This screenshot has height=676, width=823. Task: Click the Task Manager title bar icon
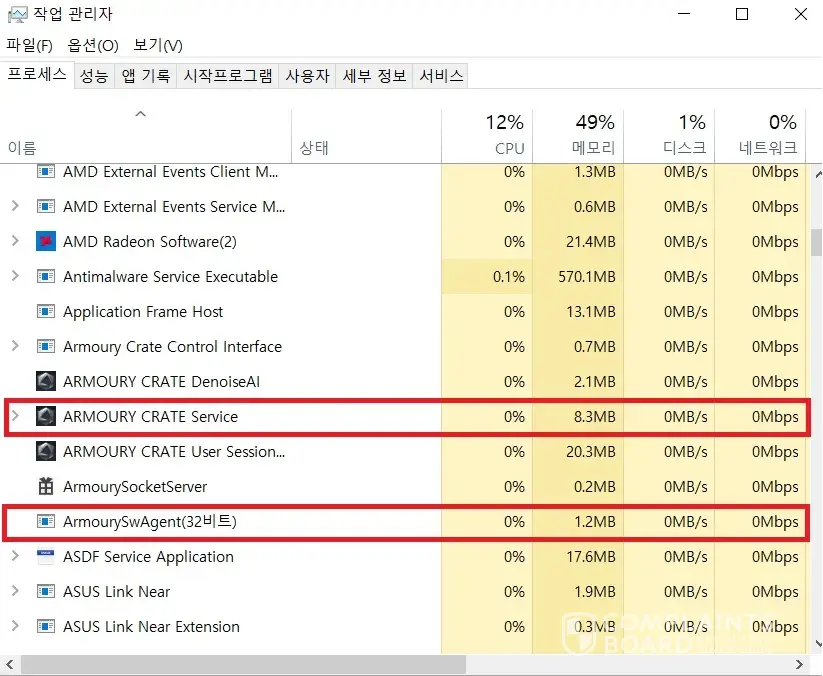17,15
